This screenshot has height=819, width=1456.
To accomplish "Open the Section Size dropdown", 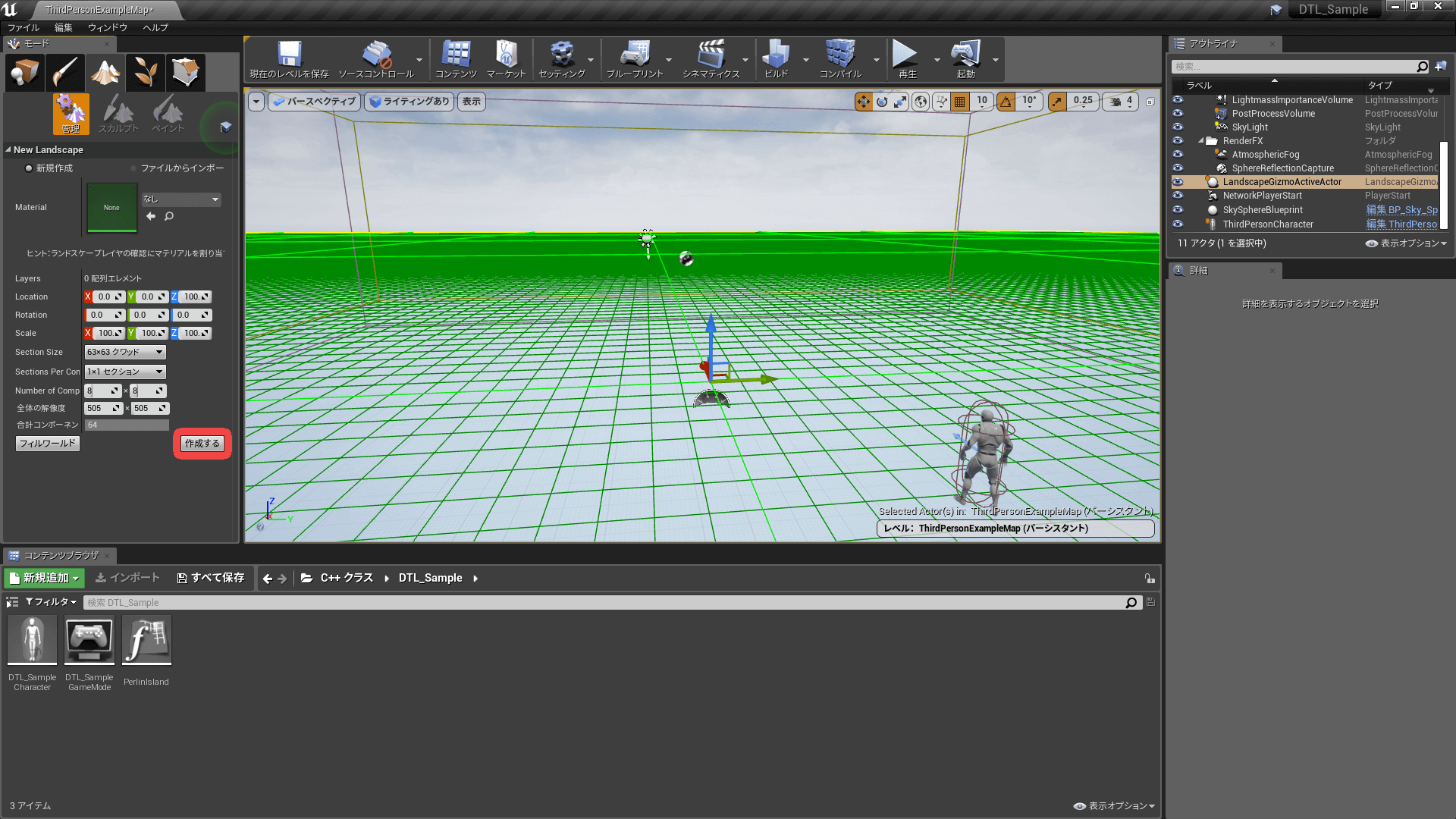I will (x=125, y=352).
